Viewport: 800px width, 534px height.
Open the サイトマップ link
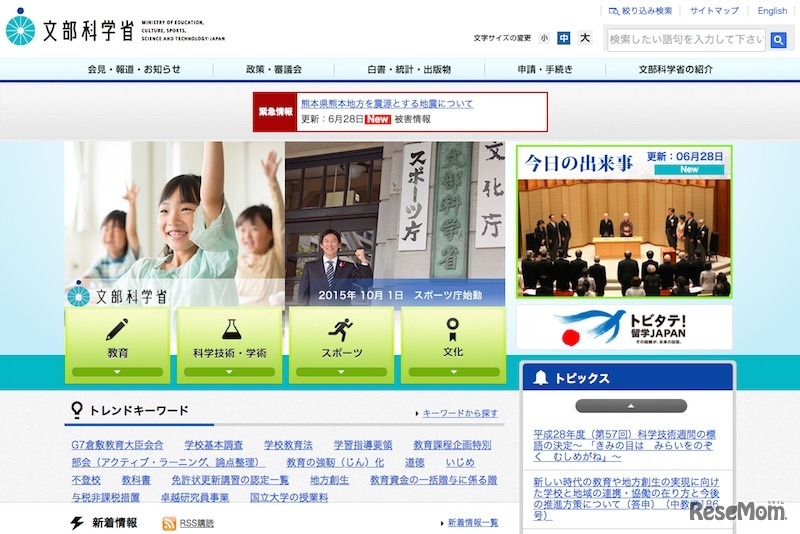click(714, 11)
